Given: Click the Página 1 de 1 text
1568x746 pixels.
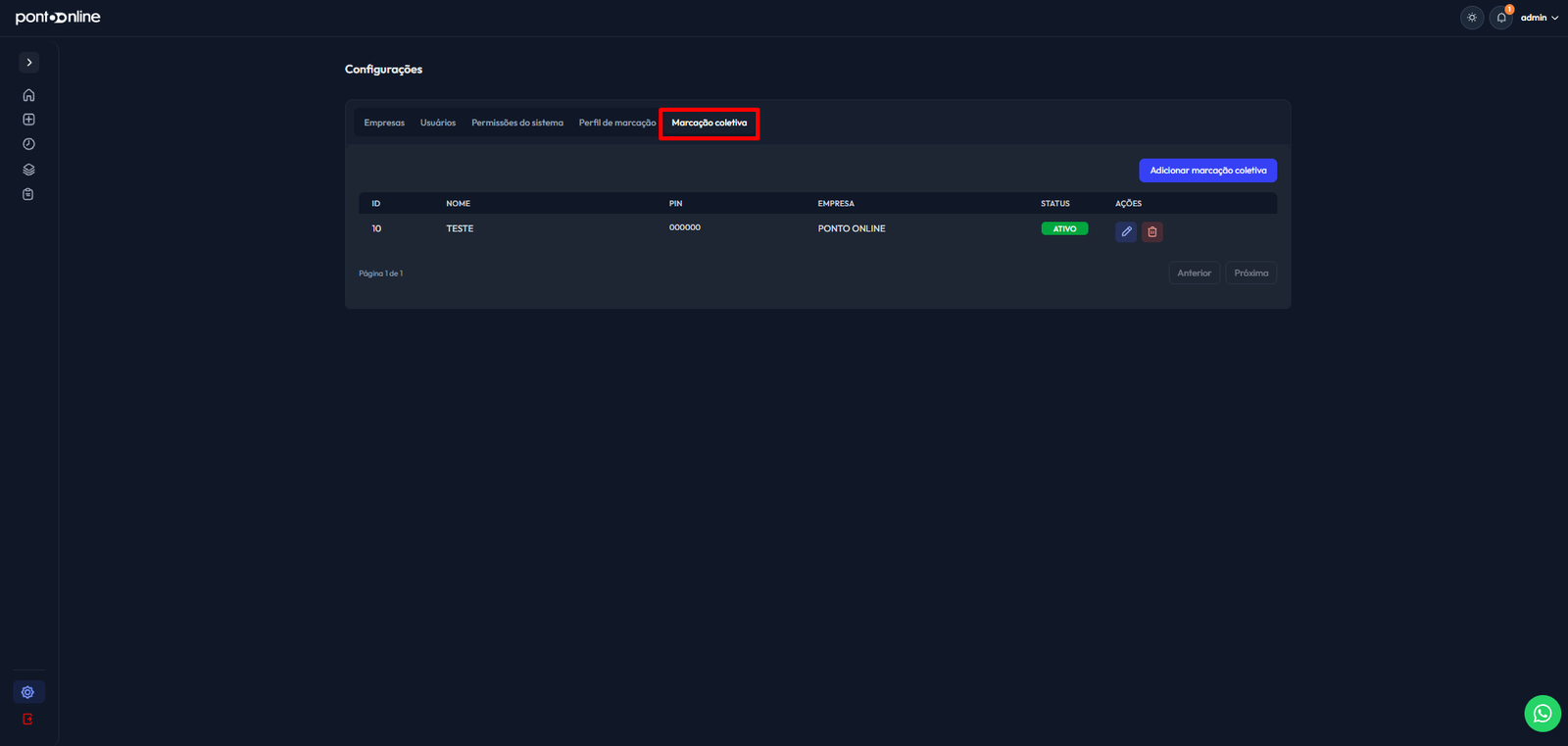Looking at the screenshot, I should coord(381,274).
